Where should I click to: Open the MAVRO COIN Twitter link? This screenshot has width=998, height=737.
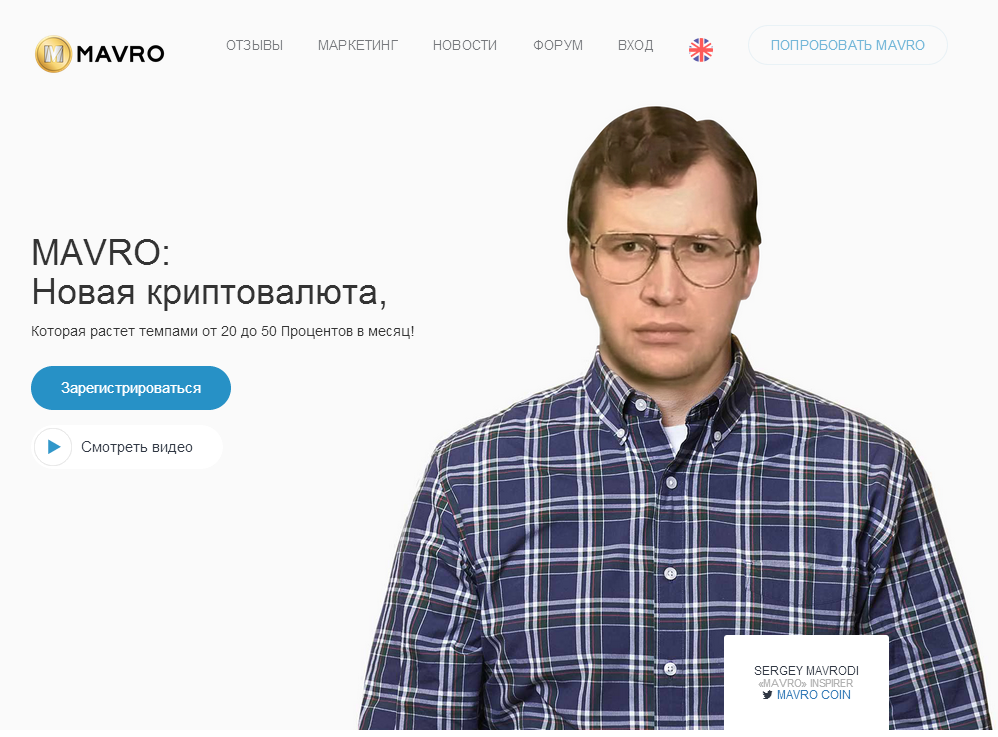coord(813,695)
